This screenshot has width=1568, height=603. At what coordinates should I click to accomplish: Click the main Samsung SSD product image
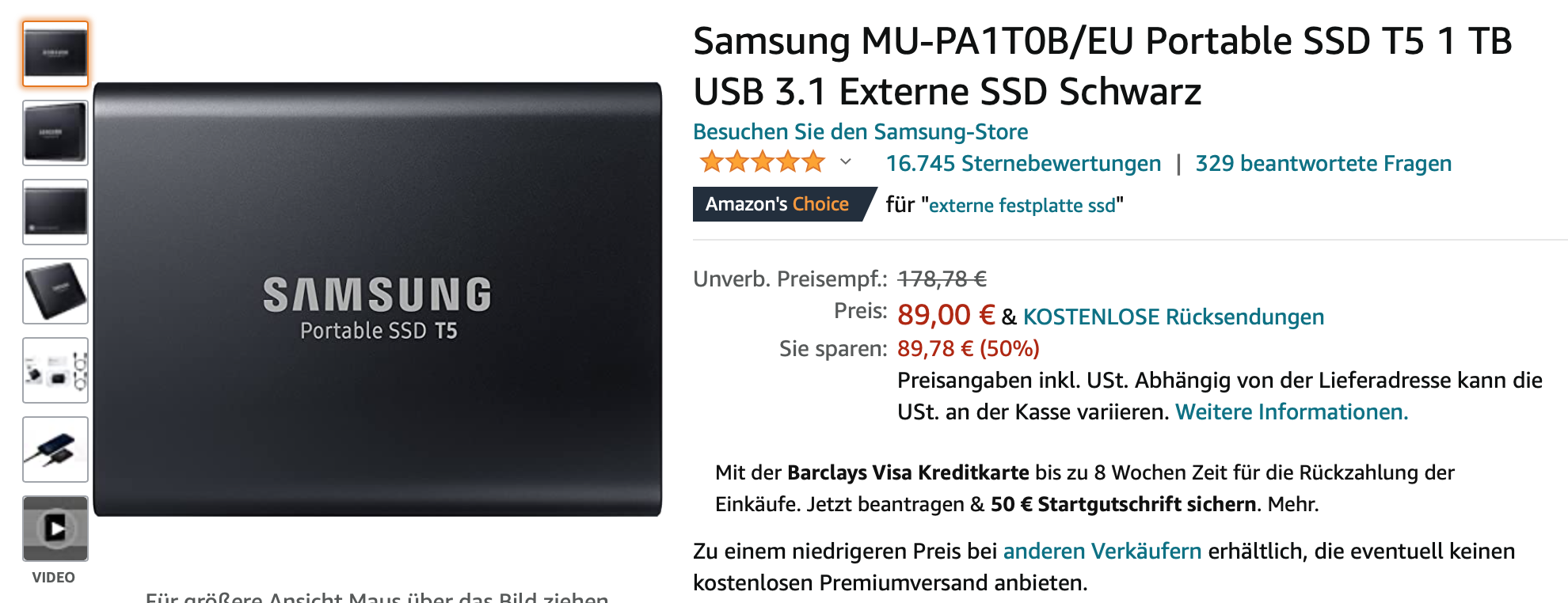tap(378, 299)
